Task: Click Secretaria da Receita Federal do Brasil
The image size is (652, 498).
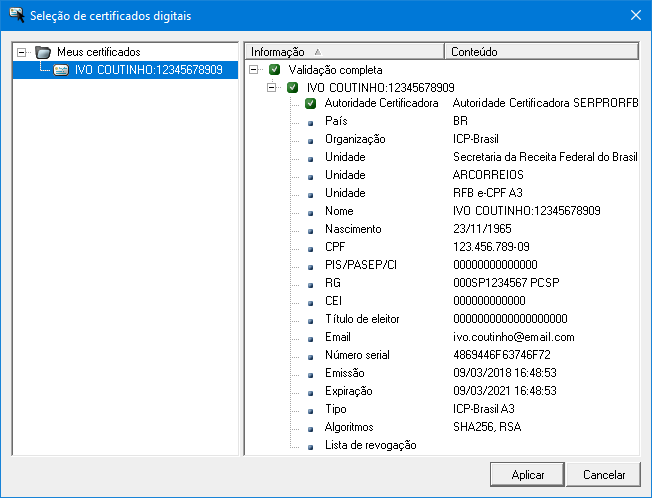Action: 545,157
